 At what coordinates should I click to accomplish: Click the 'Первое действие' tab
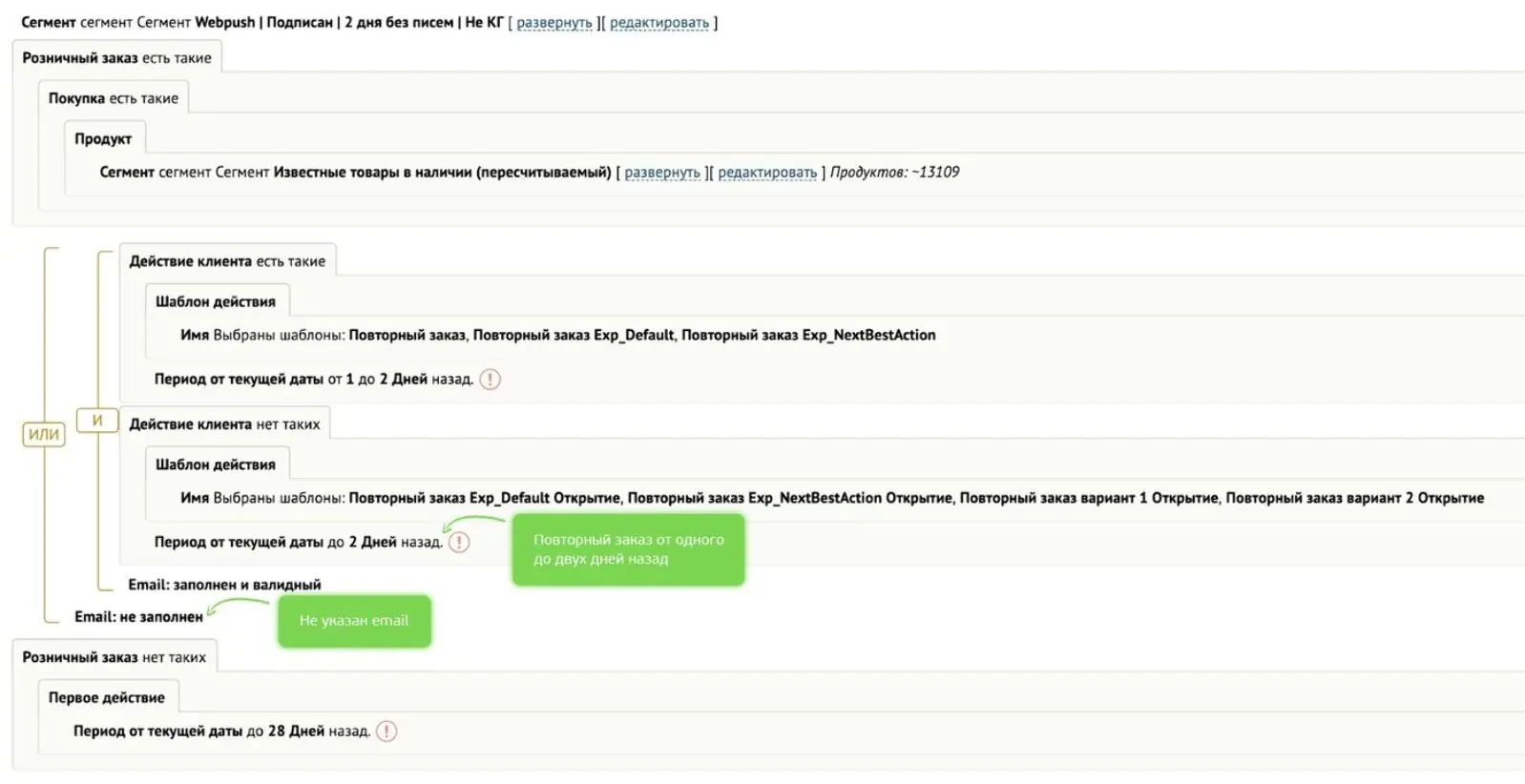tap(107, 697)
